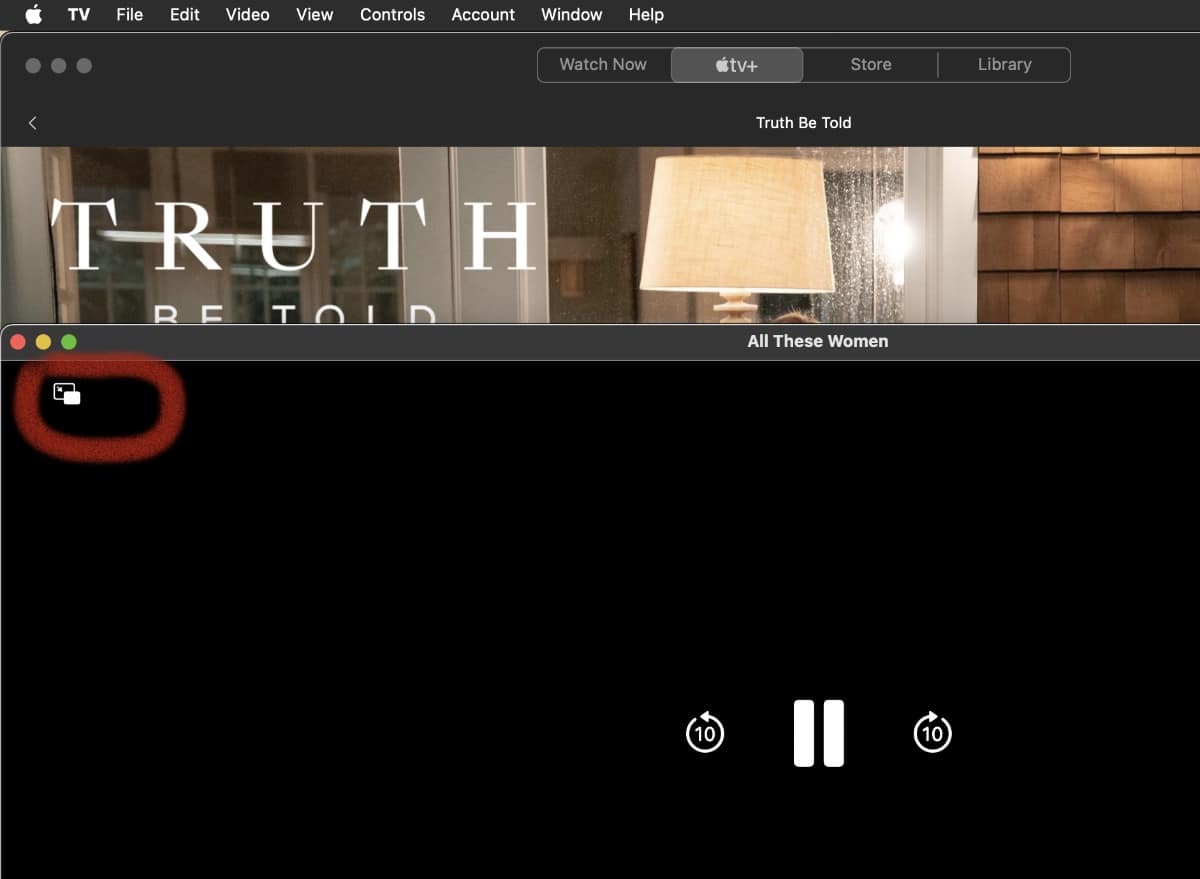Enter picture-in-picture mode in the player
The height and width of the screenshot is (879, 1200).
(67, 394)
